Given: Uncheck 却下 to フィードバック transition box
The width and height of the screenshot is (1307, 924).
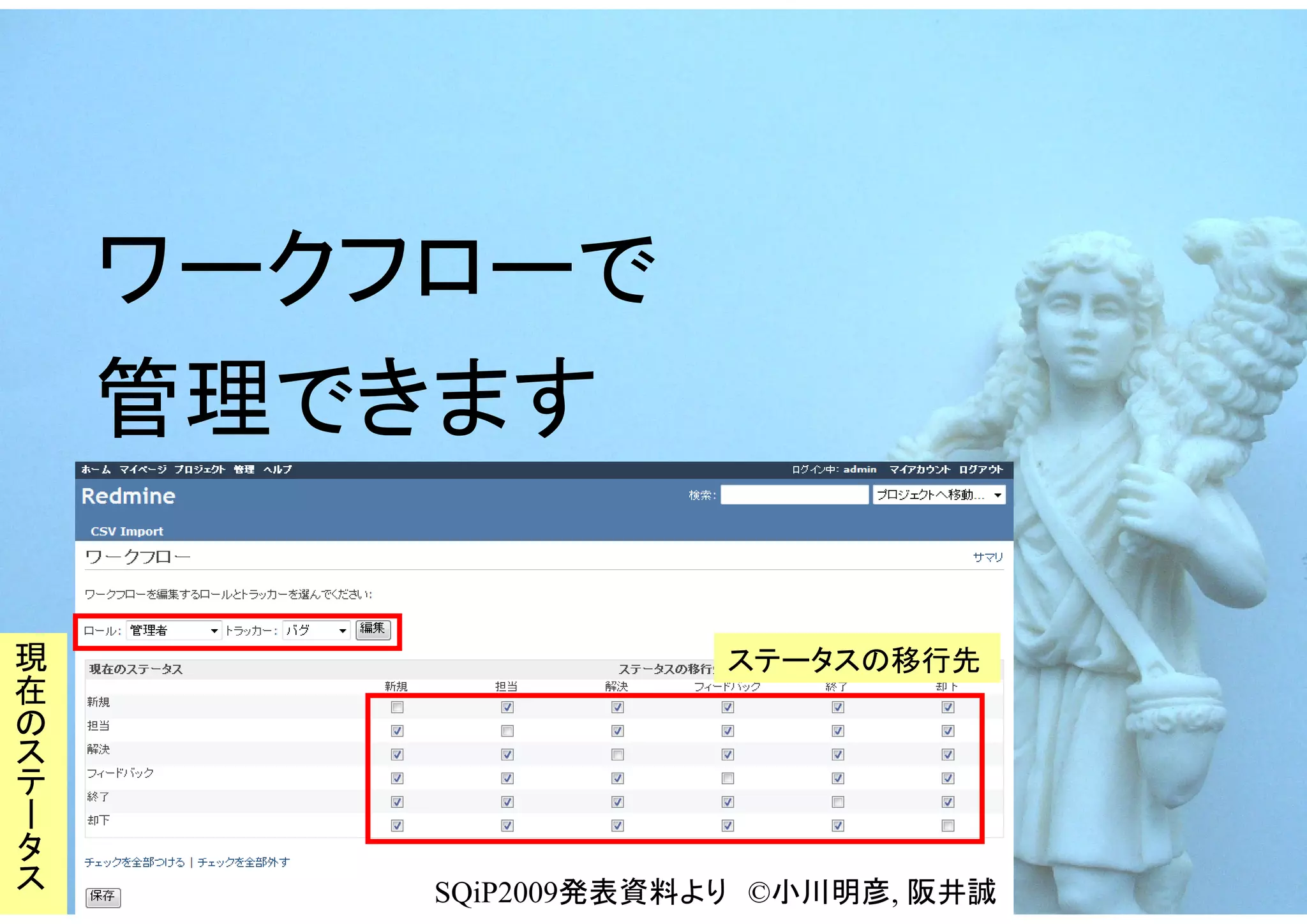Looking at the screenshot, I should 728,825.
